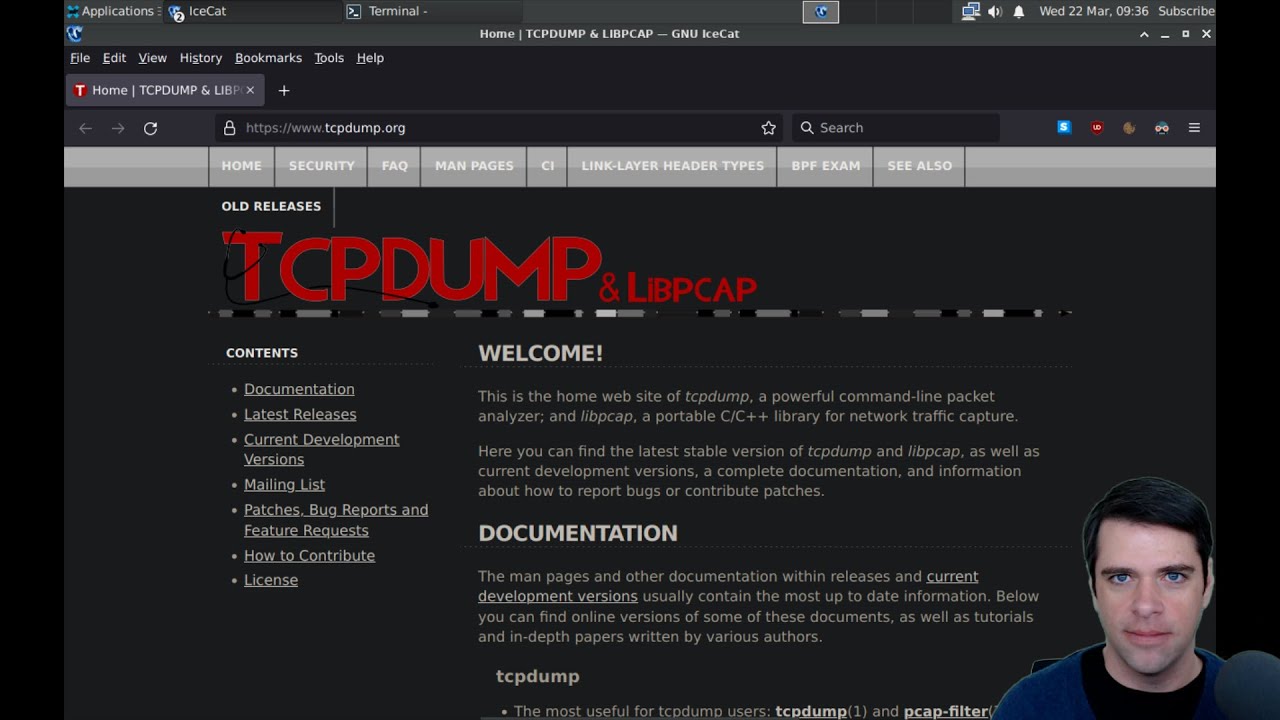The height and width of the screenshot is (720, 1280).
Task: Open the uBlock Origin extension
Action: [x=1097, y=128]
